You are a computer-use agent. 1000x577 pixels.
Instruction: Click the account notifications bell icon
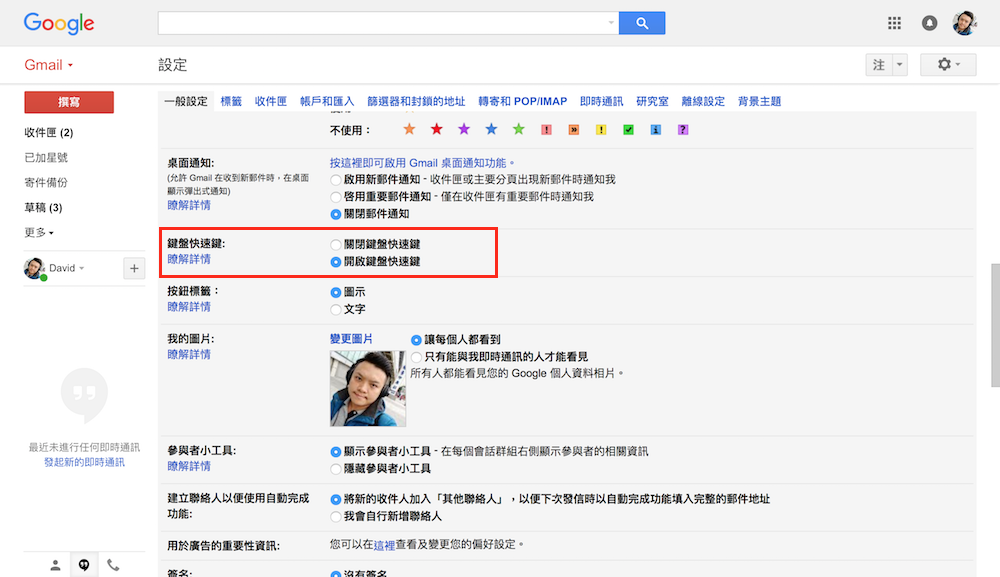(x=930, y=23)
